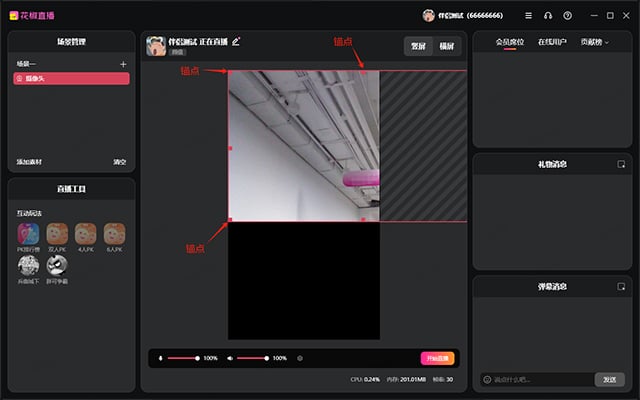The height and width of the screenshot is (400, 640).
Task: Add a new scene with the plus icon
Action: [123, 64]
